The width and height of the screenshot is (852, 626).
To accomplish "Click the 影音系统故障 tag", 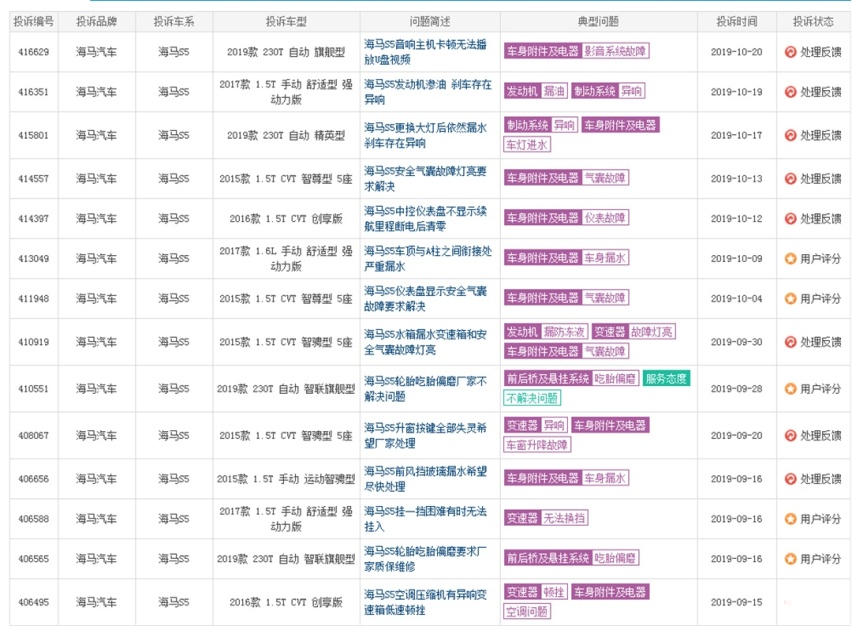I will pyautogui.click(x=615, y=51).
